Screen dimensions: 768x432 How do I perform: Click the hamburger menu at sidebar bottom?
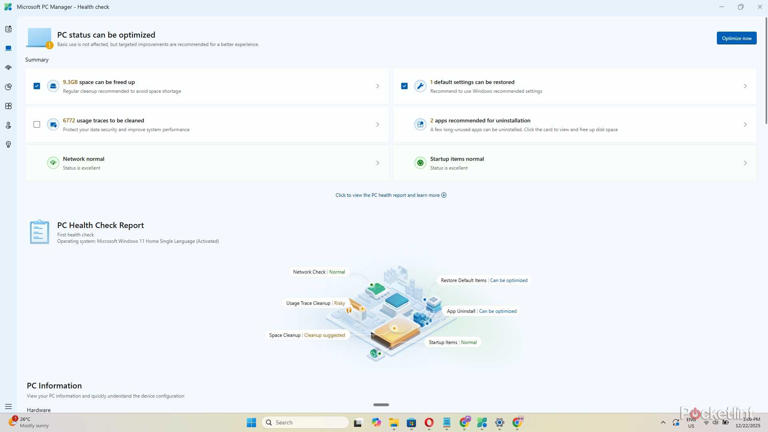click(8, 407)
